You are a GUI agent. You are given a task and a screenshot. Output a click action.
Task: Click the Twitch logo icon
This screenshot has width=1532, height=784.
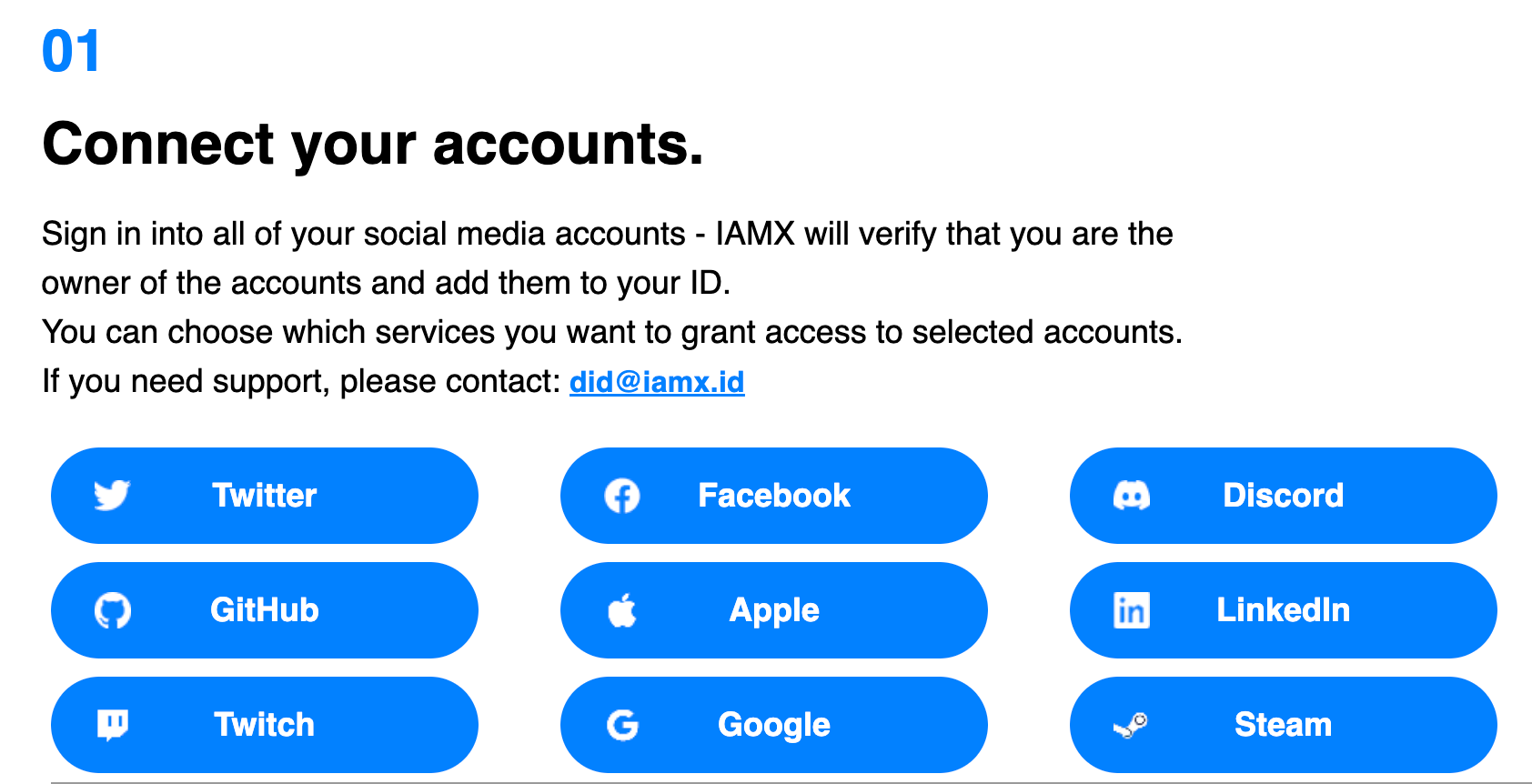(113, 725)
